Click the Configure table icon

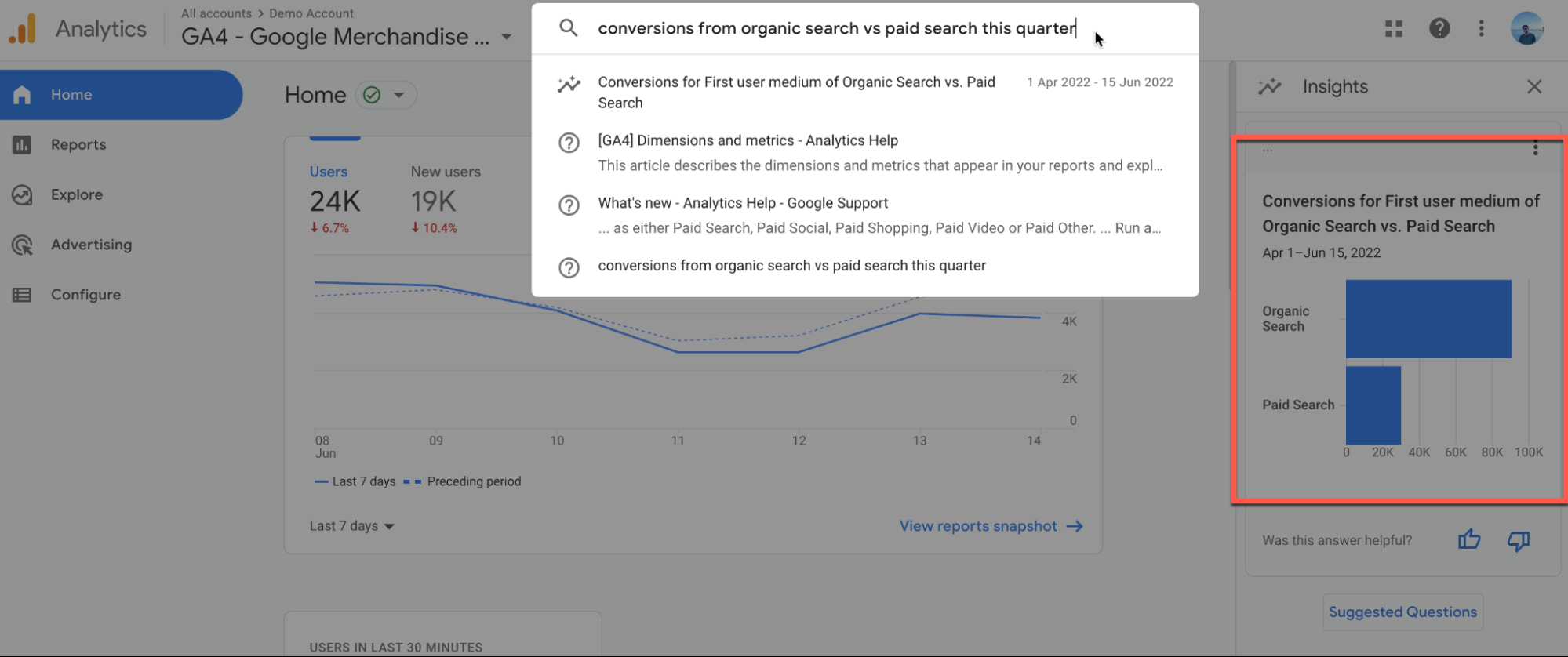click(22, 295)
